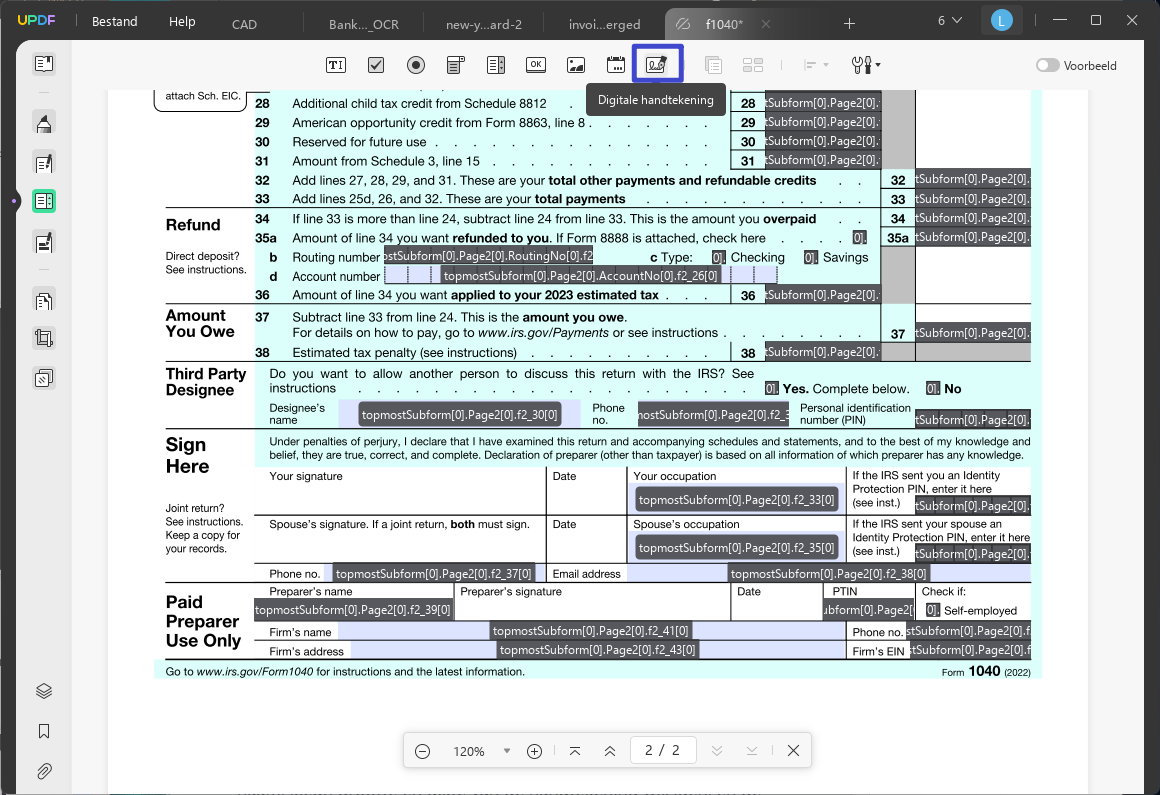The width and height of the screenshot is (1160, 795).
Task: Switch to the CAD tab
Action: 244,24
